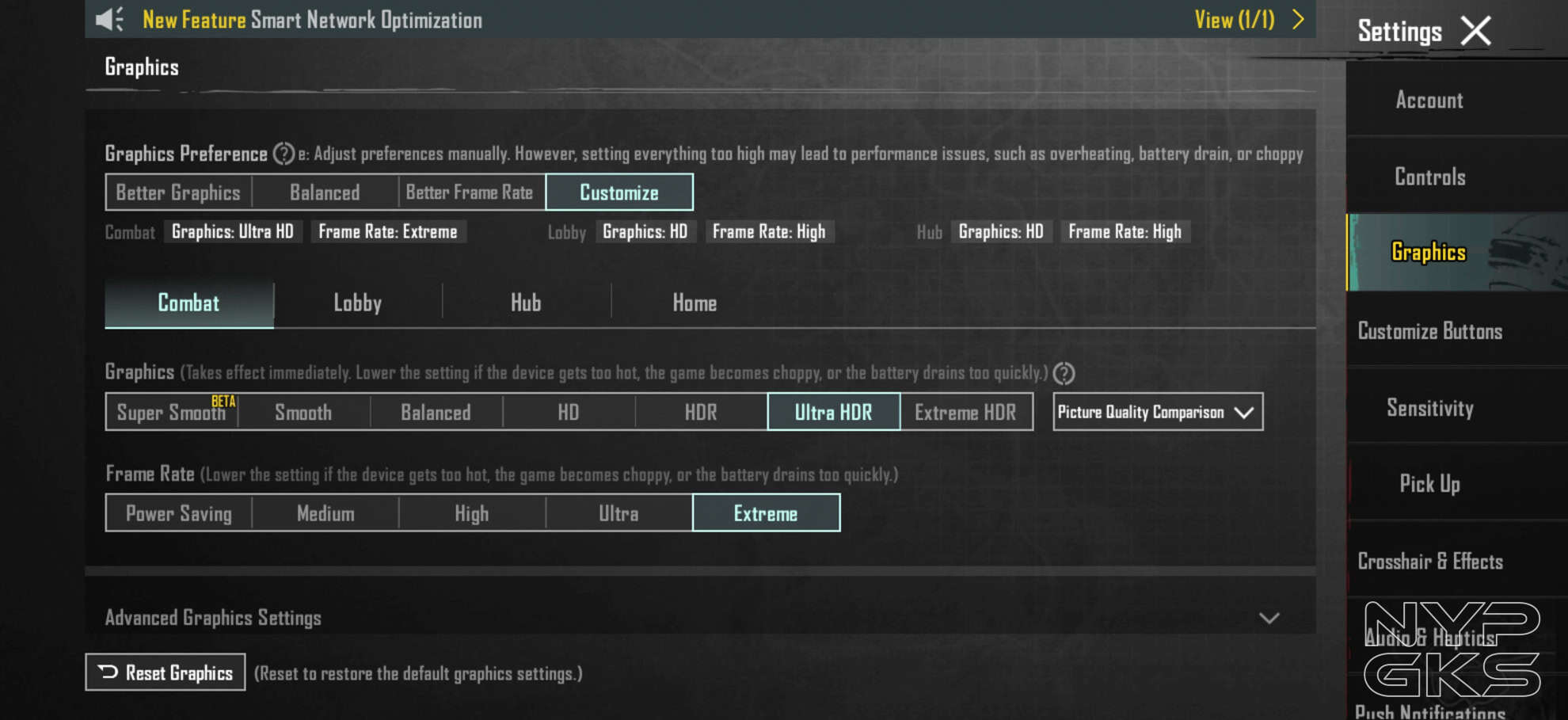Choose Super Smooth beta graphics option
Screen dimensions: 1568x720
tap(172, 413)
